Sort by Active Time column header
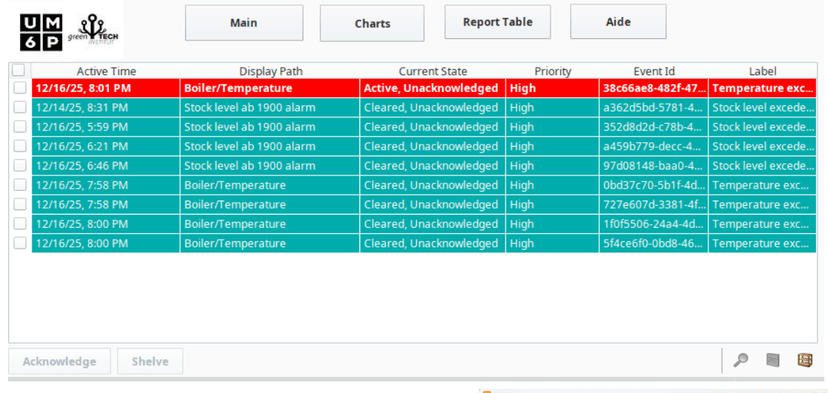 (x=106, y=71)
